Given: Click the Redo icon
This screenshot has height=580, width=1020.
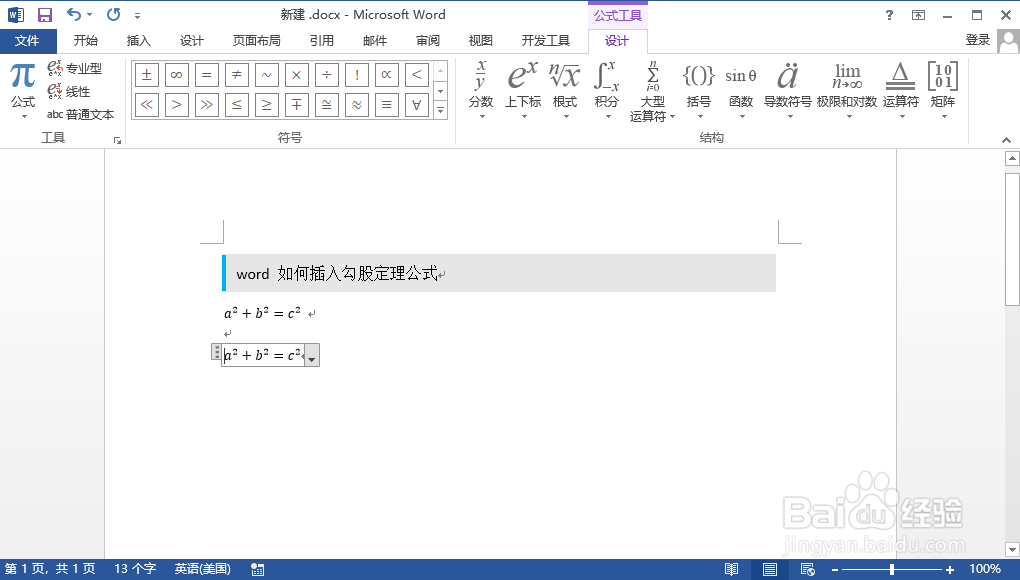Looking at the screenshot, I should click(114, 14).
